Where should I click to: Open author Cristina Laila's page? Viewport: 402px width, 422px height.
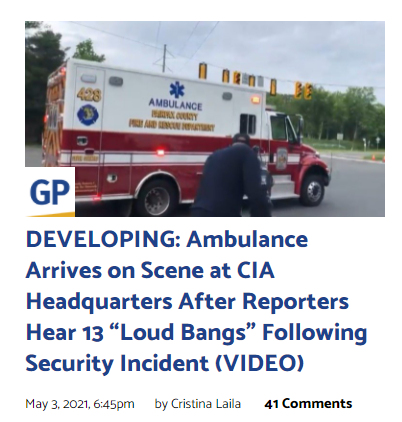coord(205,404)
